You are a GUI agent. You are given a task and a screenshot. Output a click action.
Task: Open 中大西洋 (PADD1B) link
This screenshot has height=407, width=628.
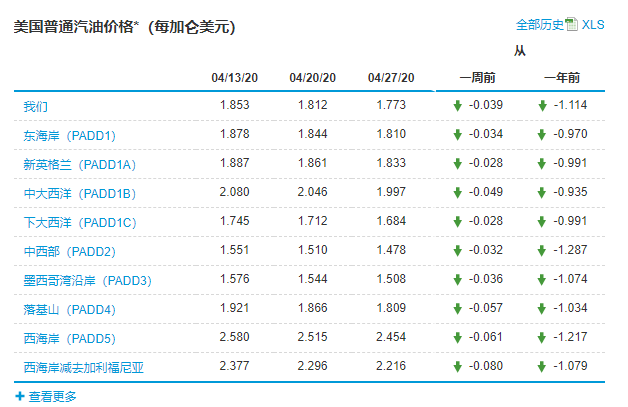click(80, 194)
